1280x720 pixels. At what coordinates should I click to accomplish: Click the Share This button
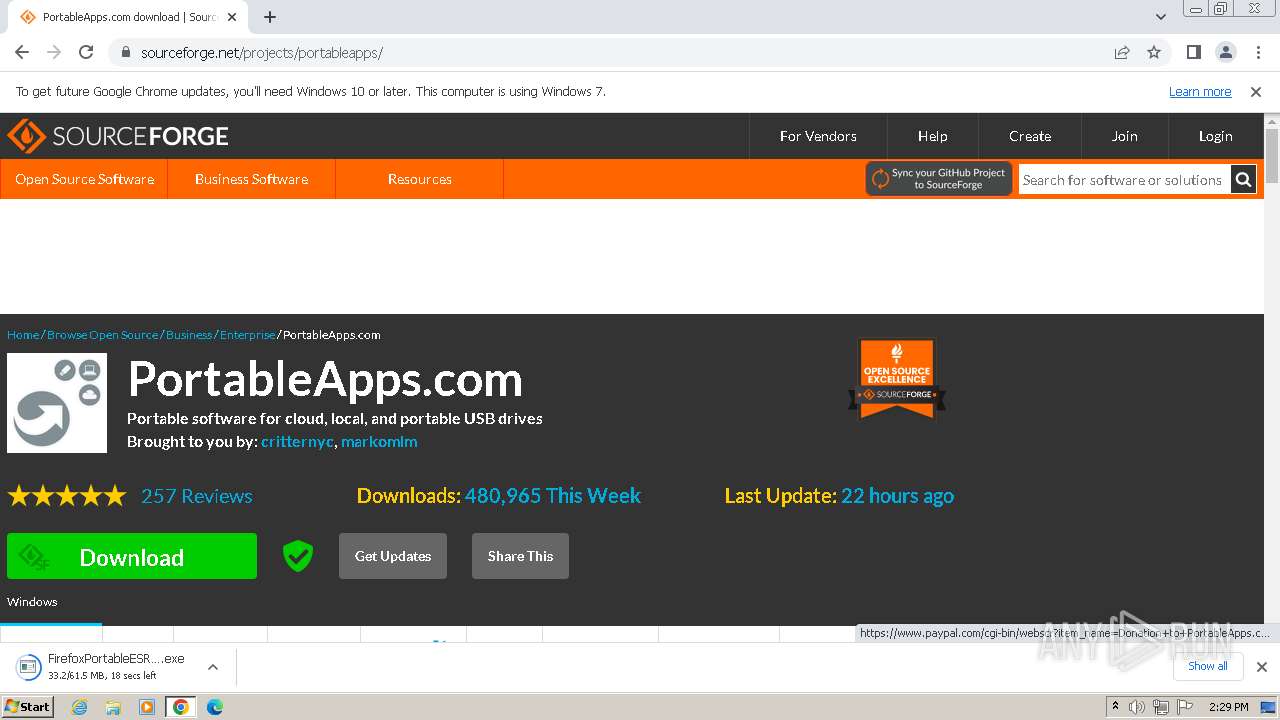[x=520, y=556]
